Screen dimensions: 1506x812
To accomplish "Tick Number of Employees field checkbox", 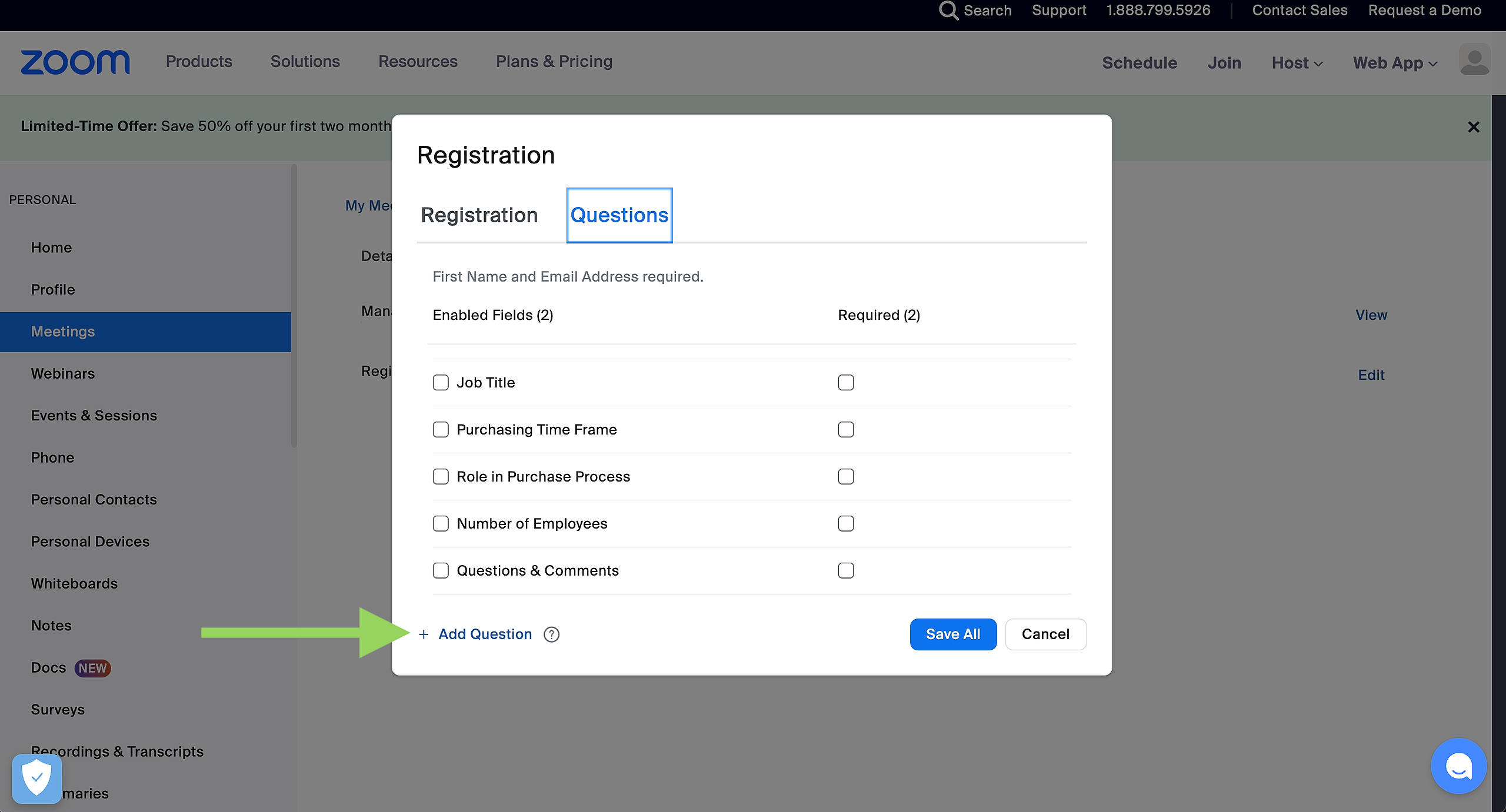I will 441,524.
